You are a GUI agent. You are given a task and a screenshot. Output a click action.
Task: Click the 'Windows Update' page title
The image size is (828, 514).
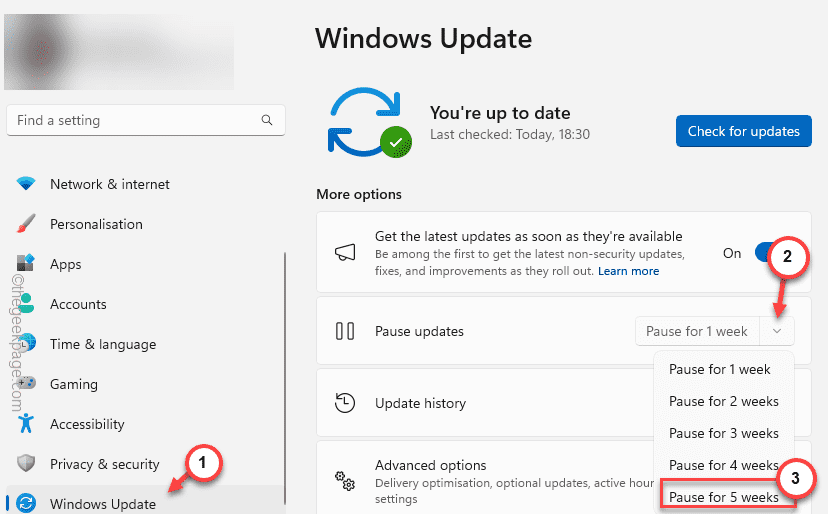coord(424,39)
